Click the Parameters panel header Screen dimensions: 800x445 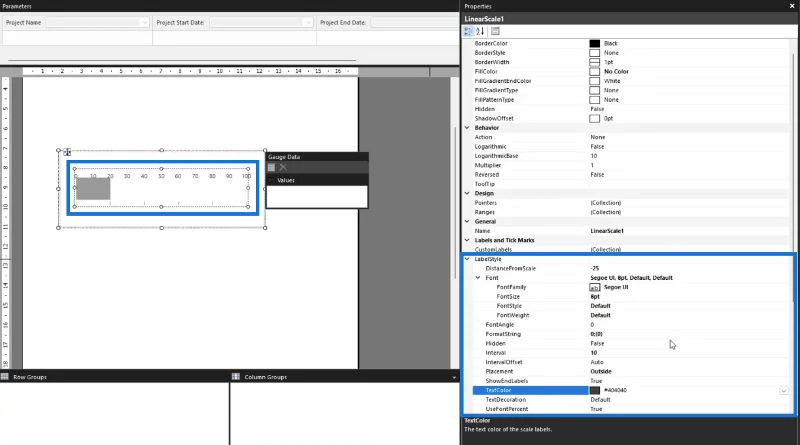(x=230, y=6)
